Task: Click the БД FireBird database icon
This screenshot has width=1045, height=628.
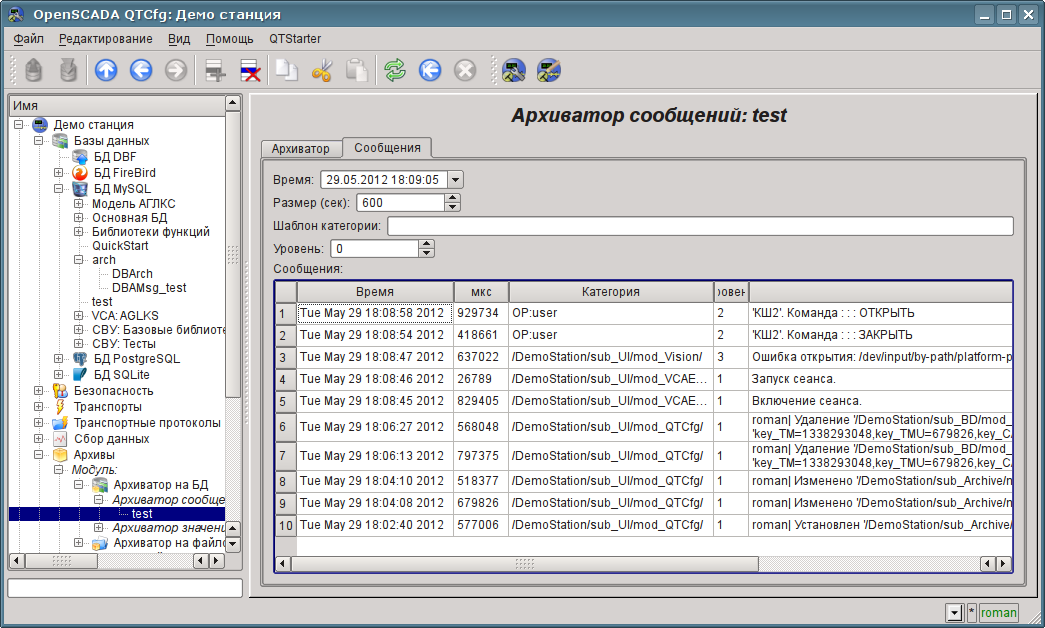Action: [81, 173]
